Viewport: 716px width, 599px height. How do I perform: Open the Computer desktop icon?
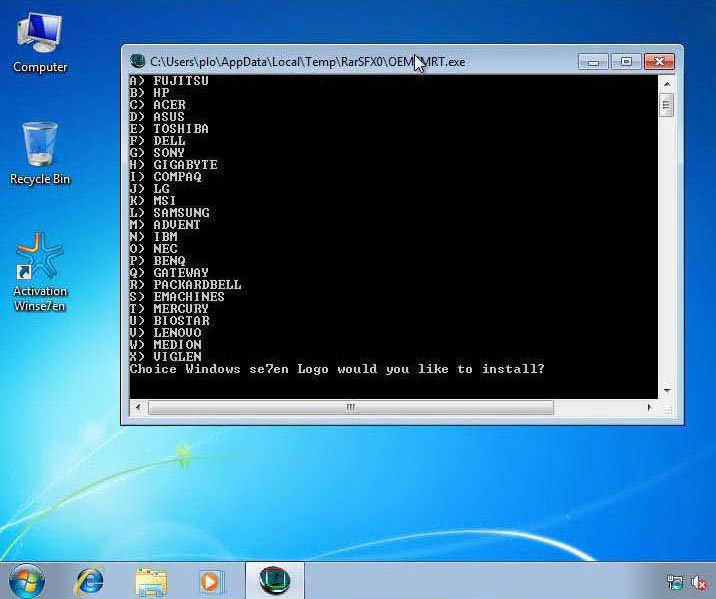point(40,42)
